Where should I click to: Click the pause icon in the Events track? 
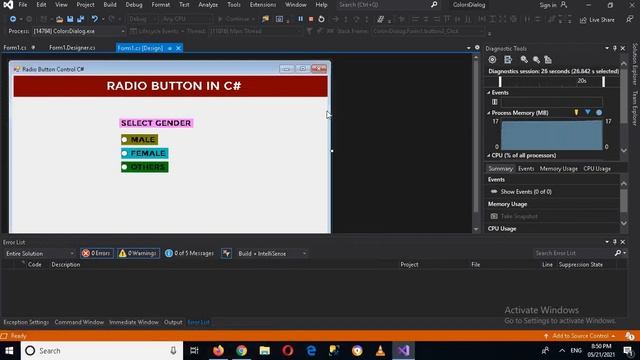click(x=495, y=102)
